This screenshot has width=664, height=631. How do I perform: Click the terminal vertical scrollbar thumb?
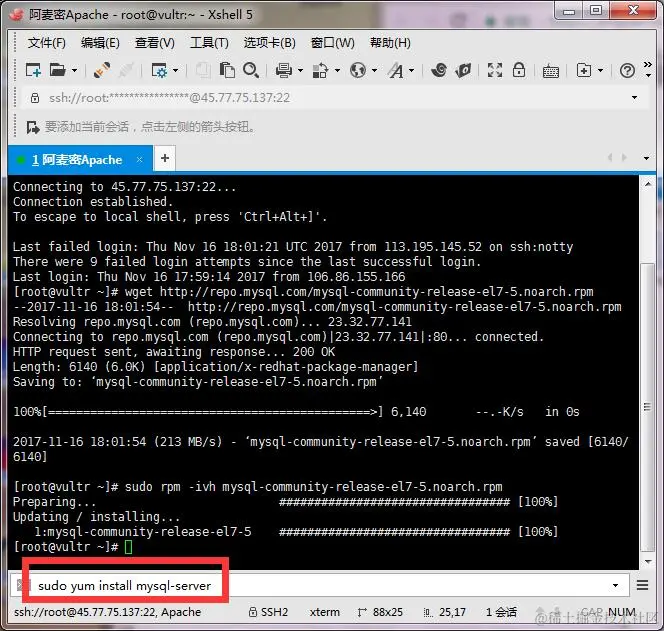[648, 407]
